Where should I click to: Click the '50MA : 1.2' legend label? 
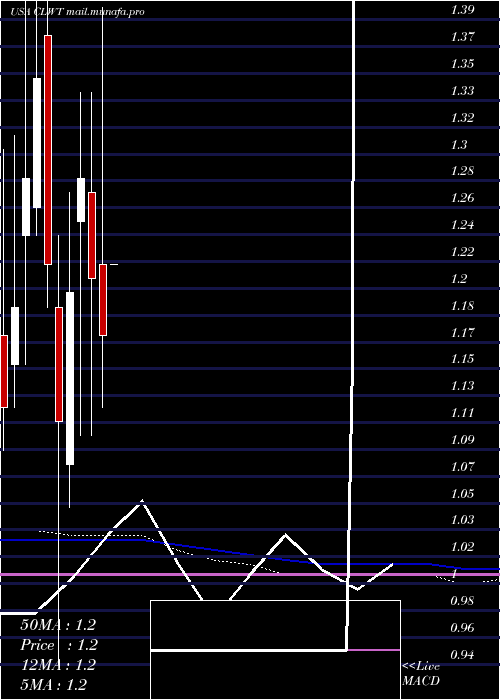pos(58,625)
